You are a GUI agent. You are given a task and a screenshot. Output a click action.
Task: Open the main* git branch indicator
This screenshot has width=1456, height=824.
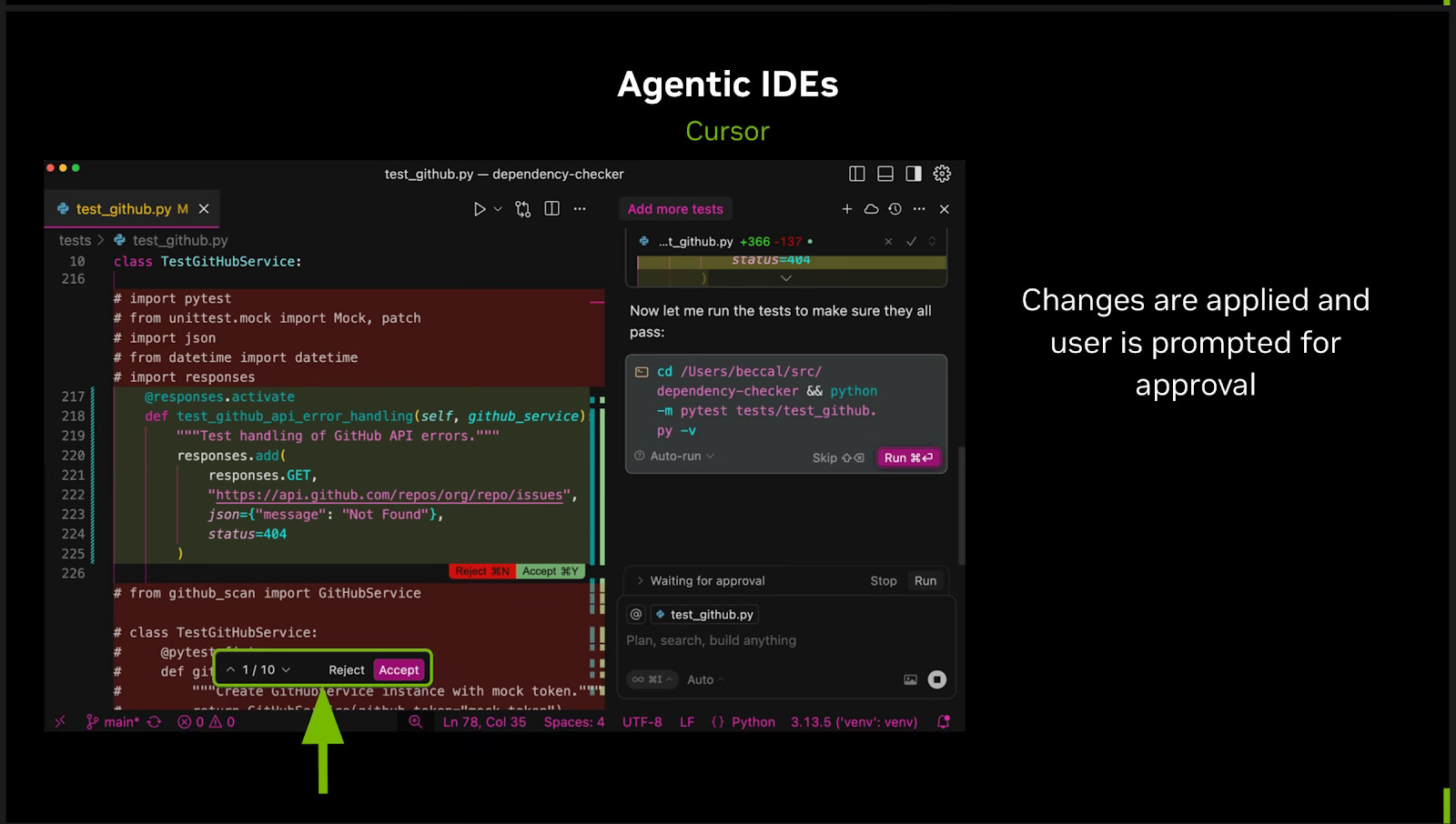click(113, 722)
